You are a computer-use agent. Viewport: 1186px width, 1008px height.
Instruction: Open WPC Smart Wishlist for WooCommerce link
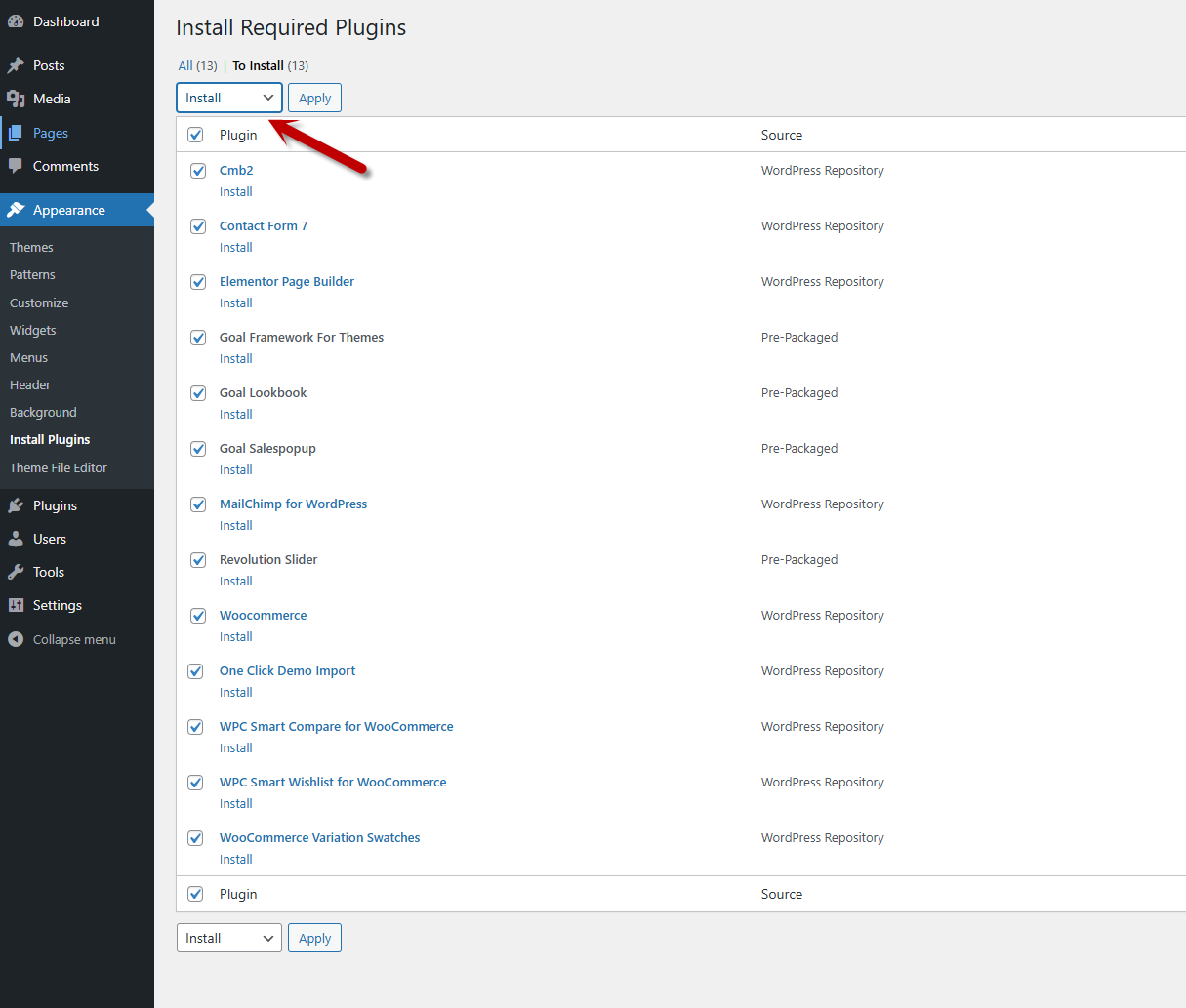pyautogui.click(x=333, y=783)
